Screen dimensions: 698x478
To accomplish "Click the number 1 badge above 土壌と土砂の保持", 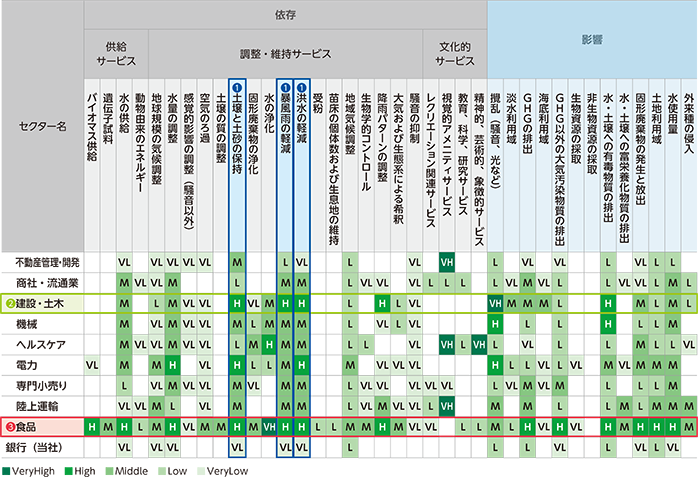I will [237, 87].
